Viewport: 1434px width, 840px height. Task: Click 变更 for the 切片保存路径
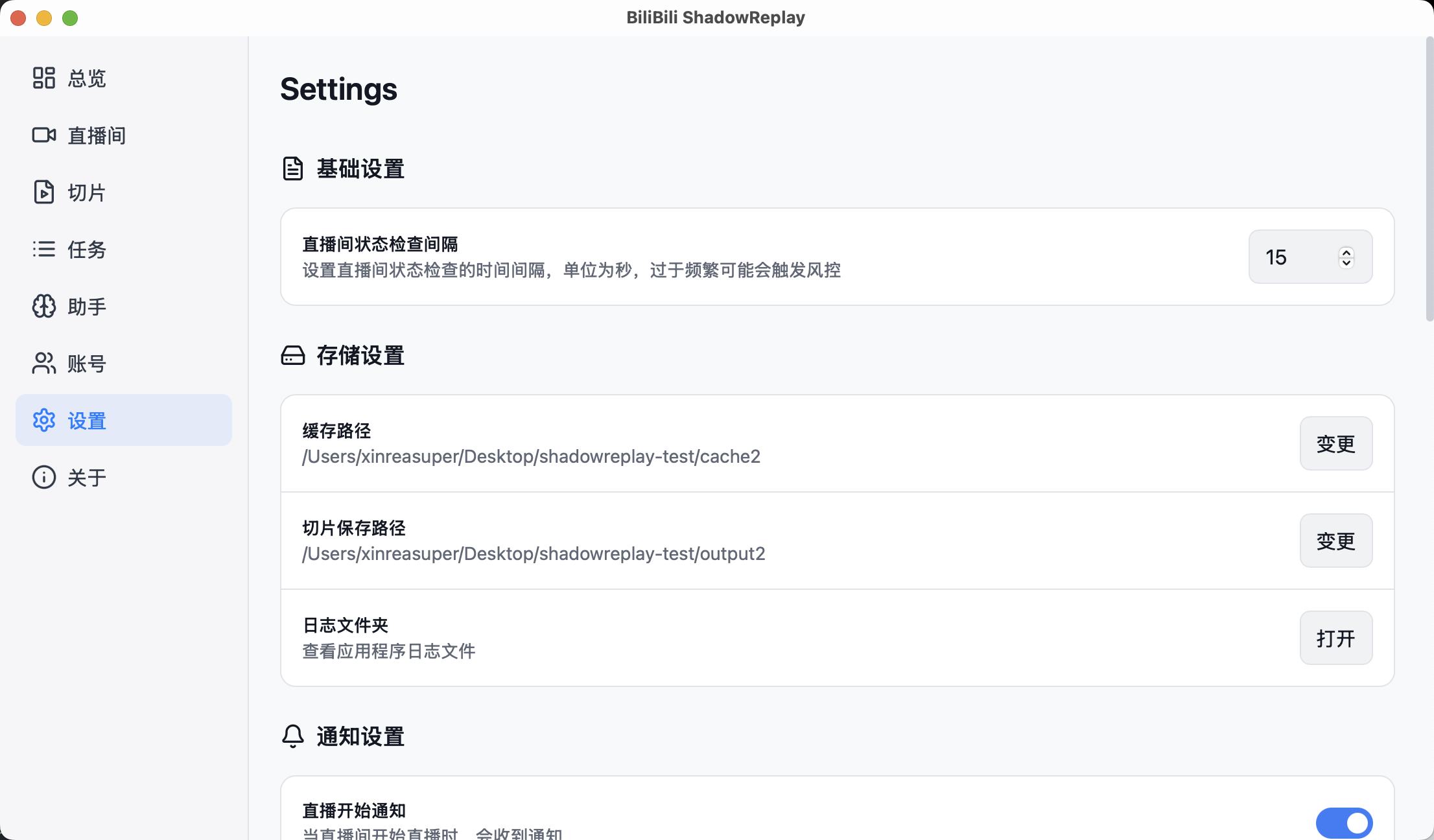tap(1335, 541)
